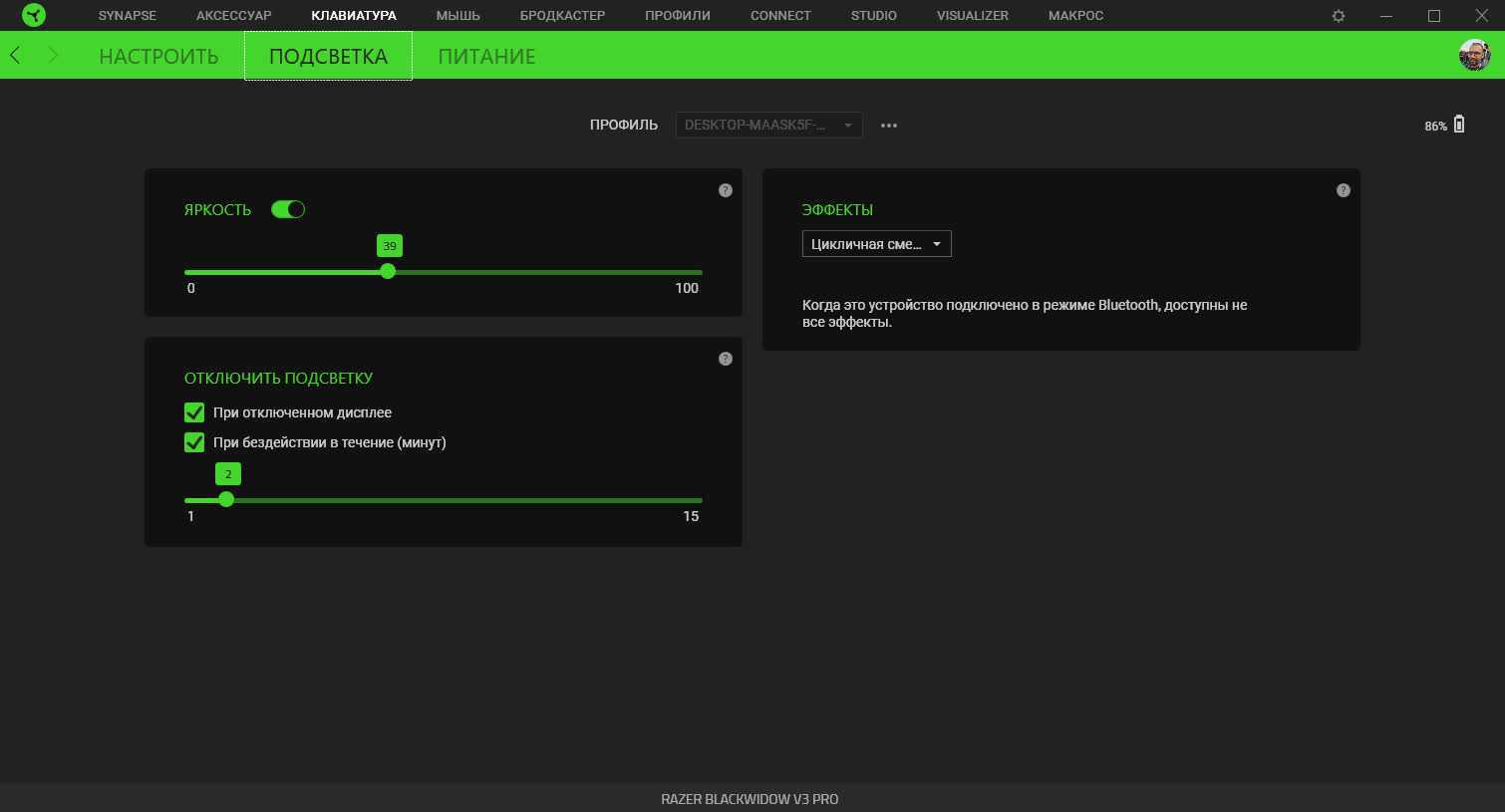Open the ПИТАНИЕ subtab
Image resolution: width=1505 pixels, height=812 pixels.
click(x=486, y=57)
